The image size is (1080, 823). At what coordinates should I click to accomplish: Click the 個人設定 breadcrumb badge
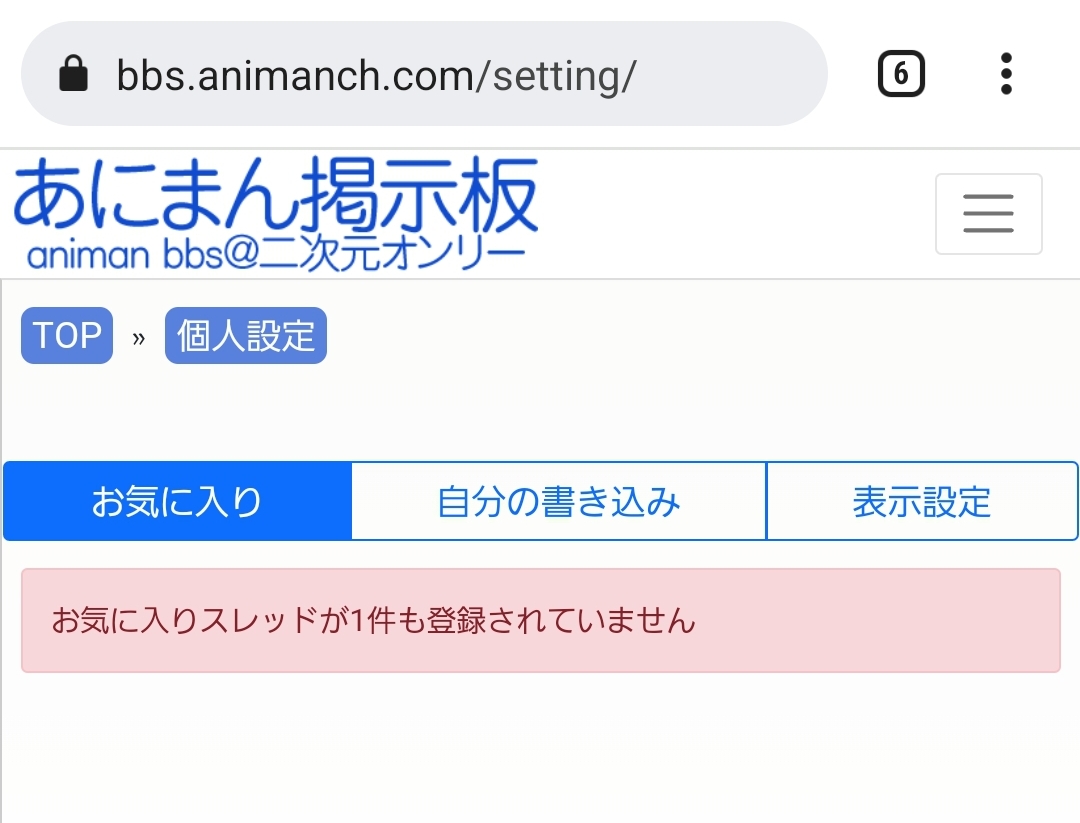pos(246,336)
